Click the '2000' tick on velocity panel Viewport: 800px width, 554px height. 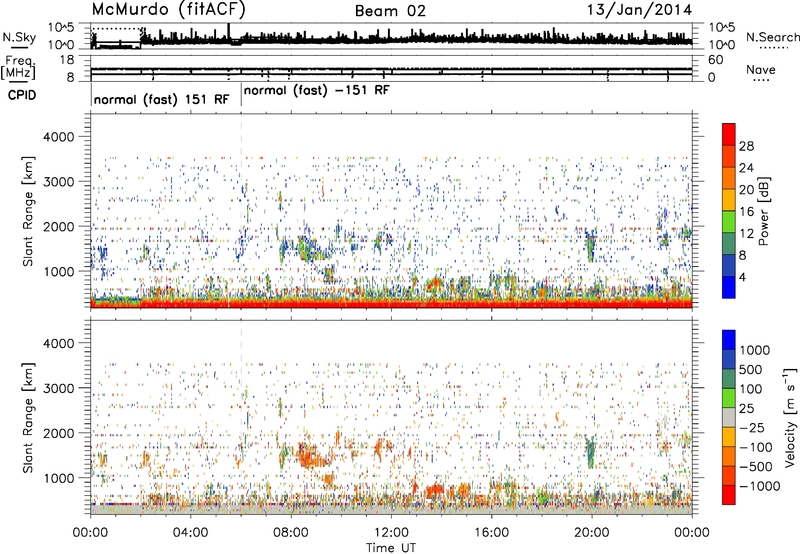pos(59,433)
